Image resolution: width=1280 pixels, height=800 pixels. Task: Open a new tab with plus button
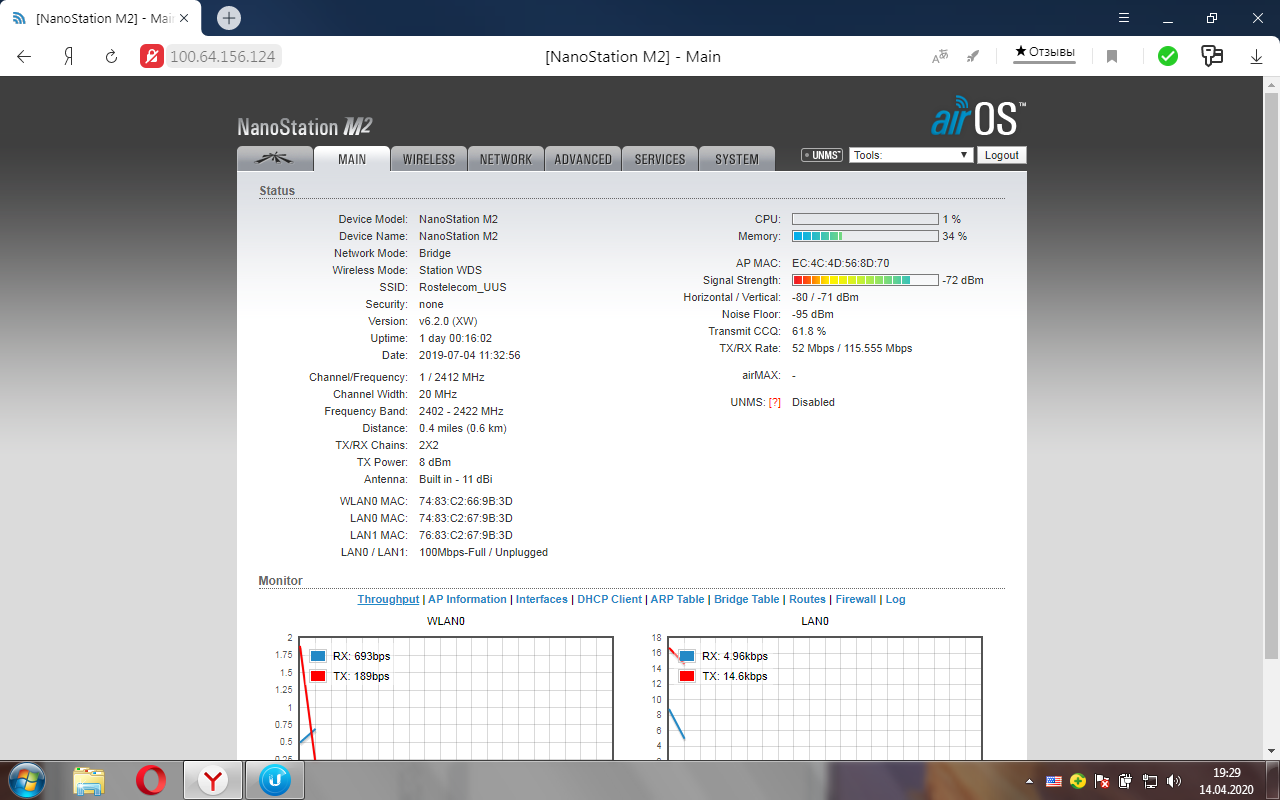[229, 18]
